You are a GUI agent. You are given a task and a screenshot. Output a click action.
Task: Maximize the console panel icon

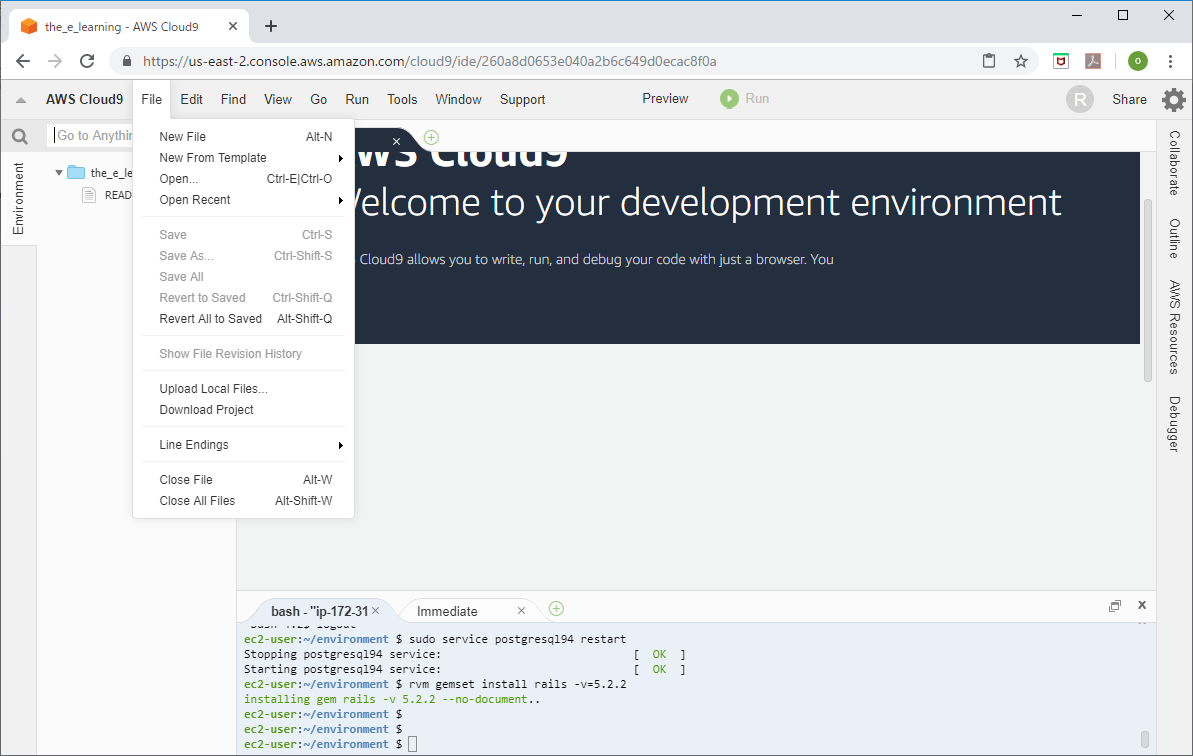coord(1115,605)
